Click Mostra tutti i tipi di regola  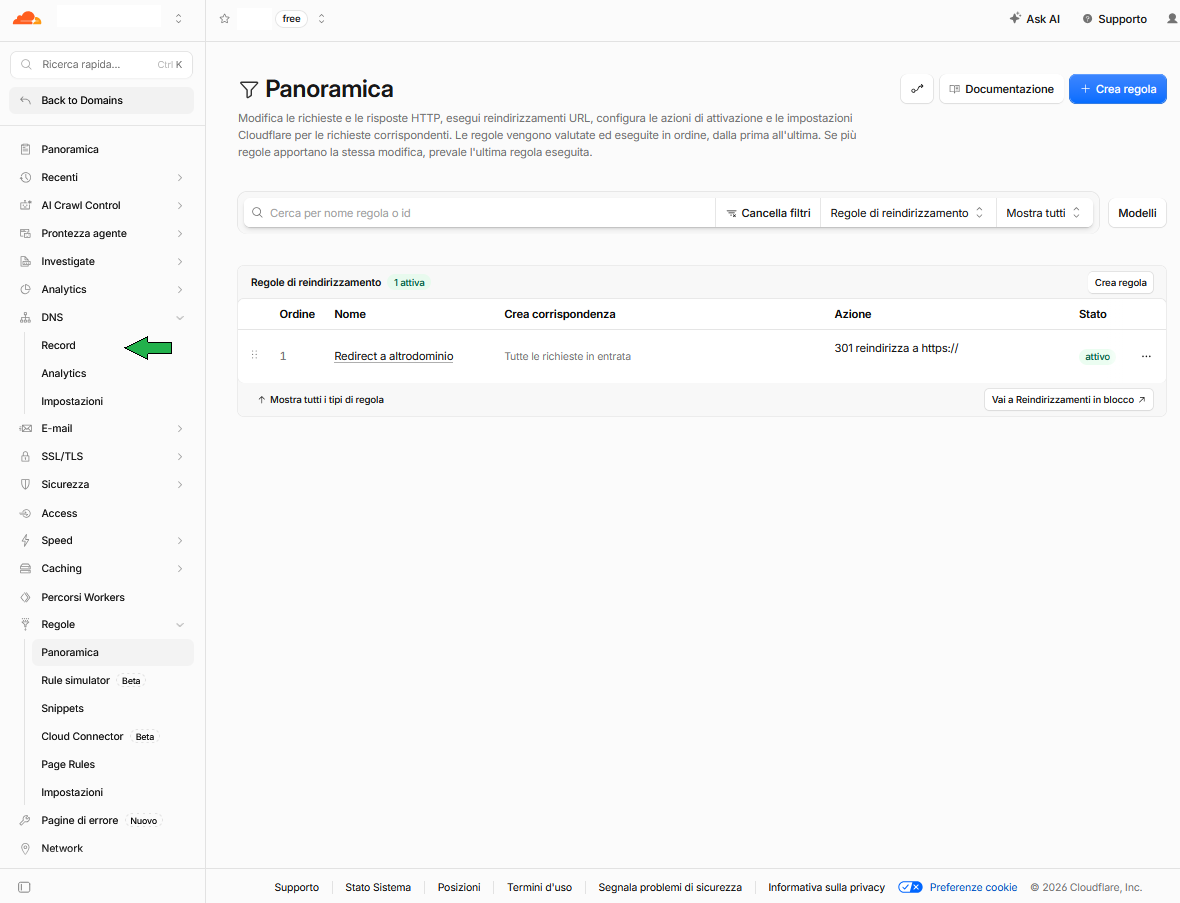pos(321,400)
